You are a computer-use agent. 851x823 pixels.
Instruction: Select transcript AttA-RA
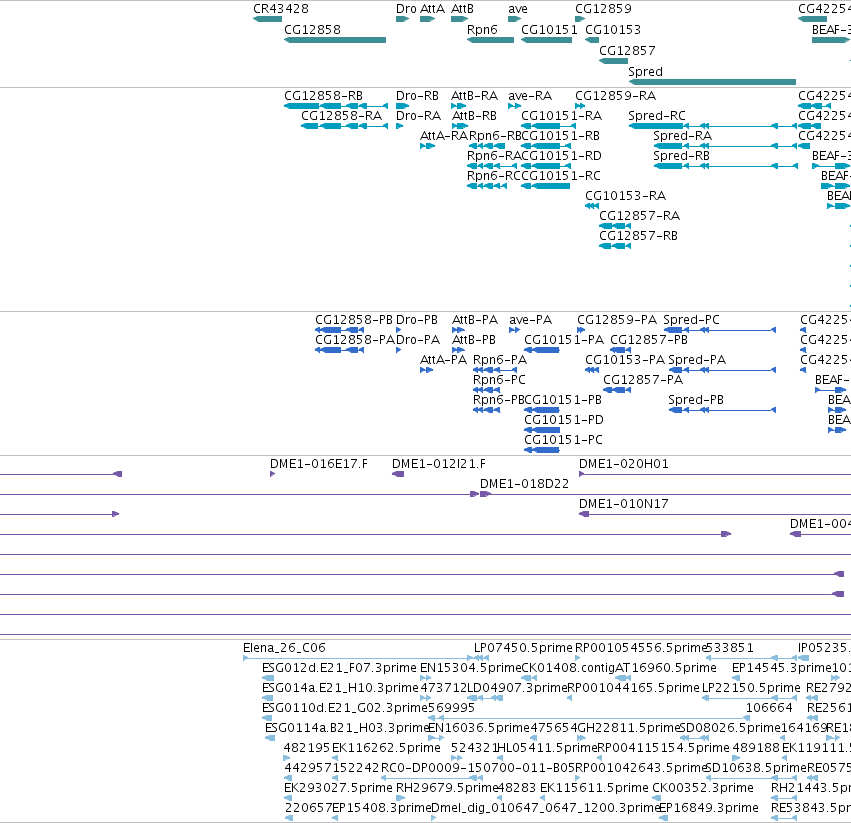click(x=444, y=136)
